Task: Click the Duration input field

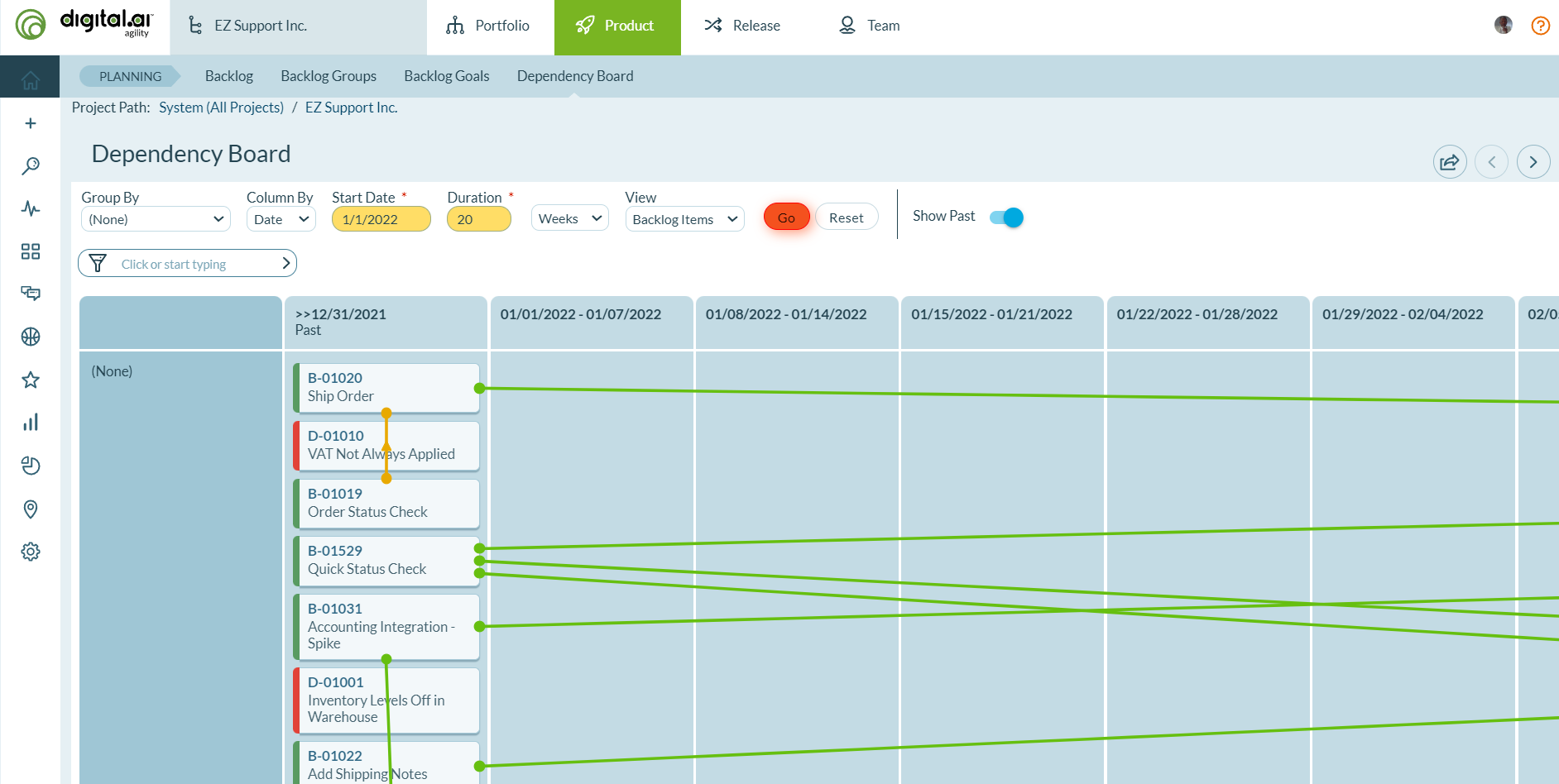Action: point(479,219)
